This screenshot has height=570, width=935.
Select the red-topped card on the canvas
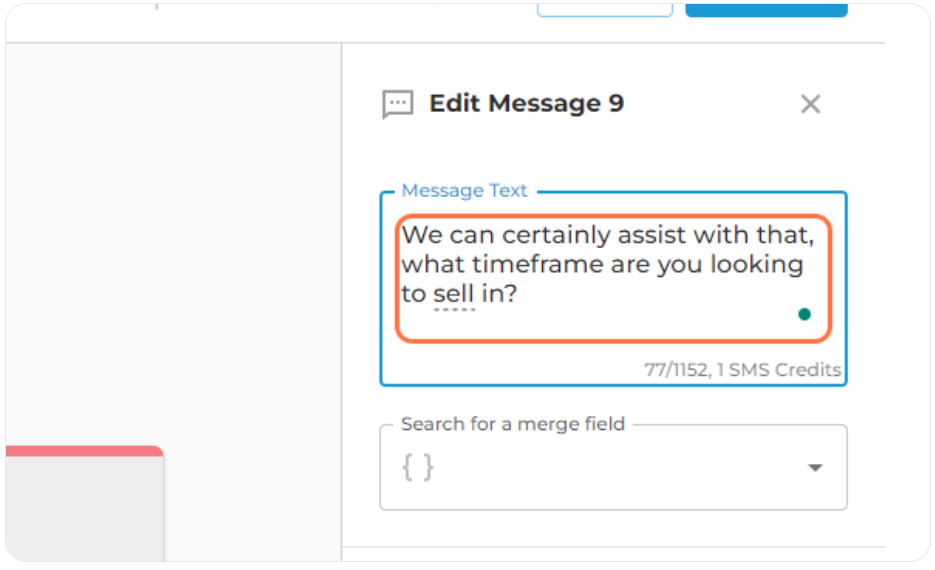pyautogui.click(x=84, y=504)
